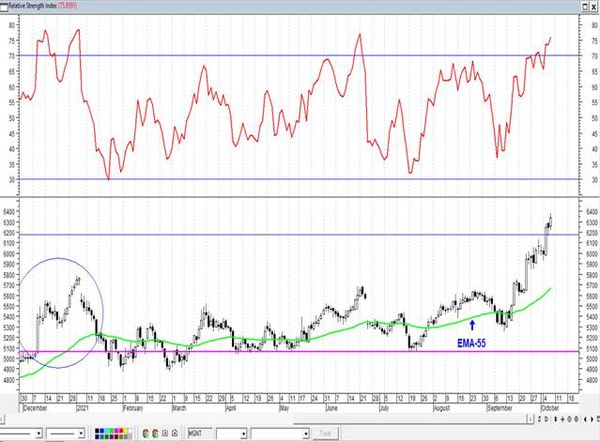This screenshot has width=600, height=442.
Task: Click the first zoom circle icon at bottom right
Action: coord(569,419)
